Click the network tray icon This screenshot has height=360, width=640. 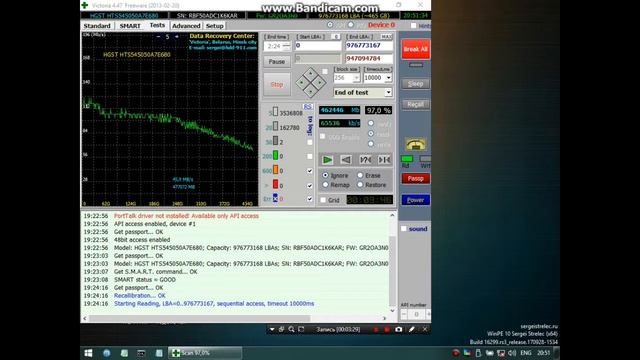point(501,353)
